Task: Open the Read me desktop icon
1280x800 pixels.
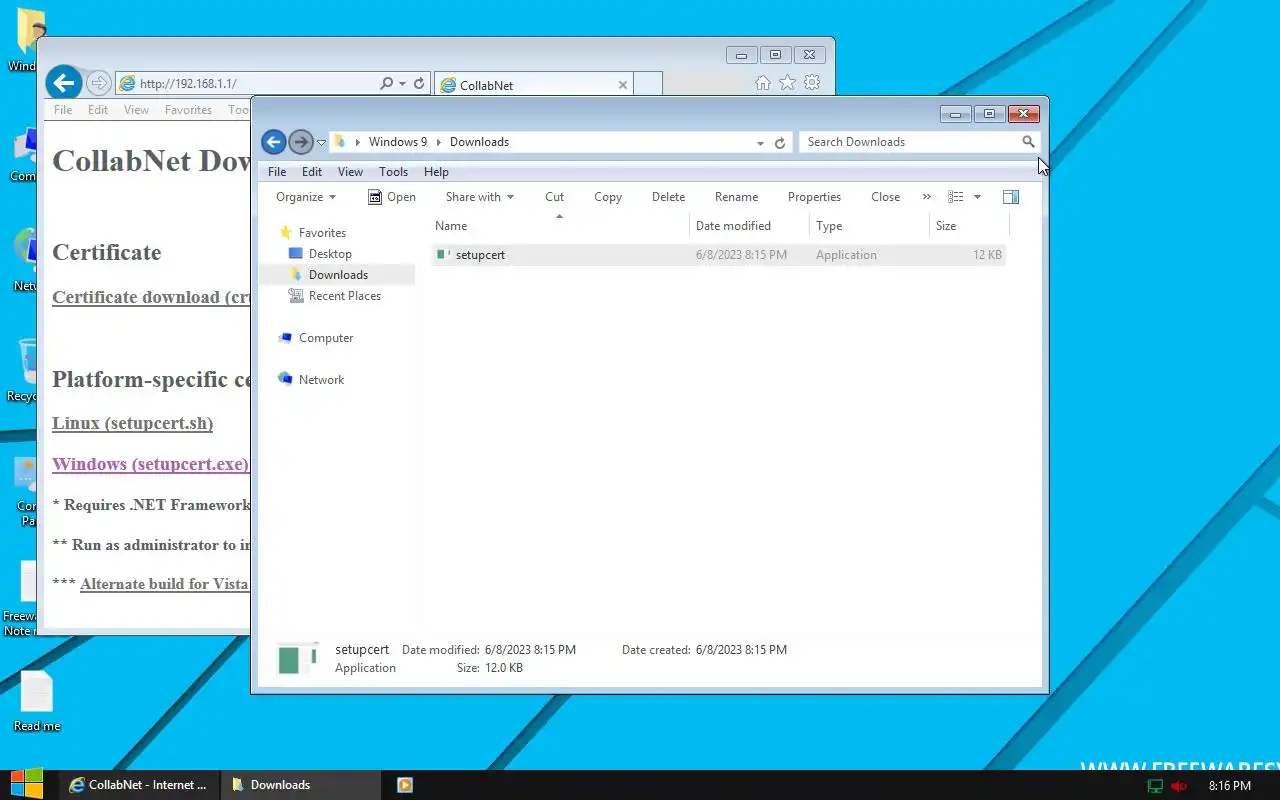Action: (37, 702)
